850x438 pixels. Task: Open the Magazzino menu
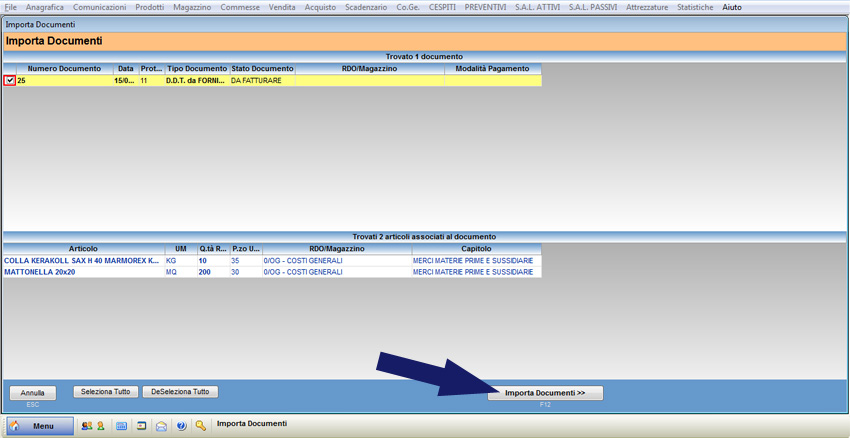(x=192, y=7)
